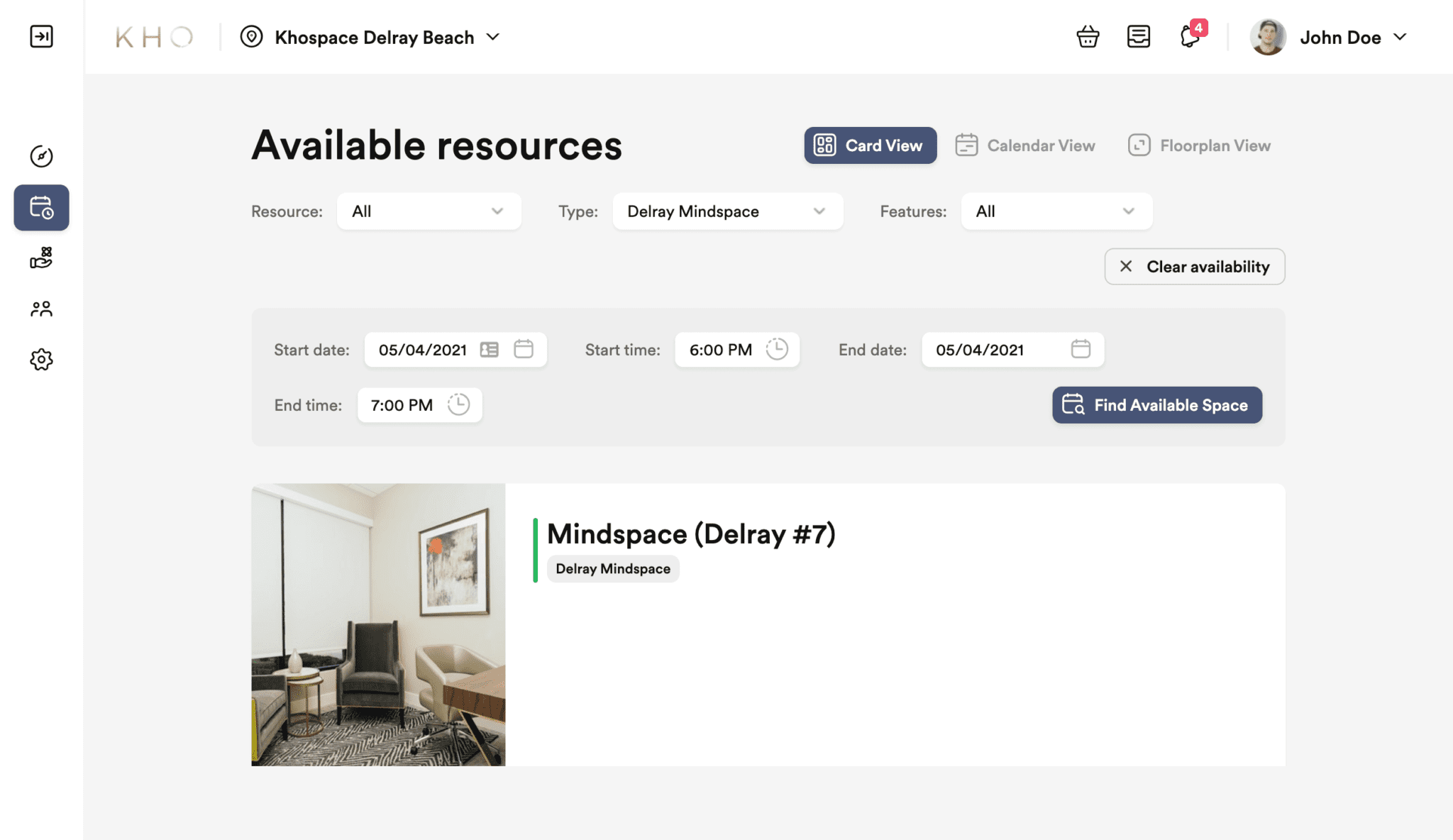The image size is (1453, 840).
Task: Click the Available resources heading
Action: click(x=437, y=145)
